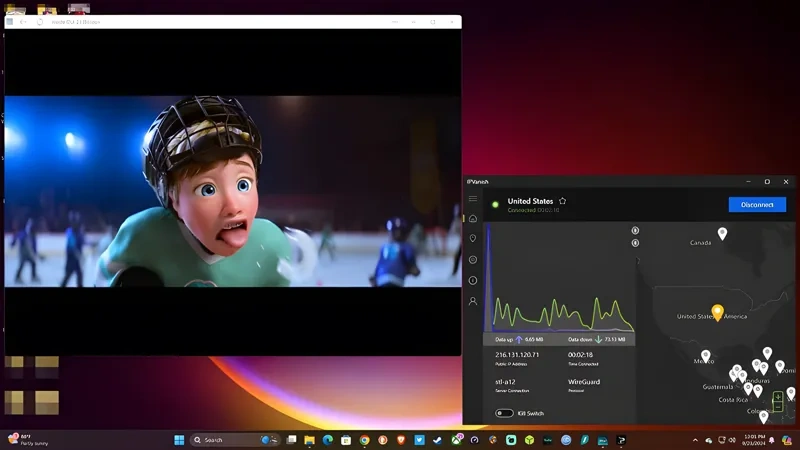This screenshot has height=450, width=800.
Task: Open Microsoft Edge from the taskbar
Action: [328, 440]
